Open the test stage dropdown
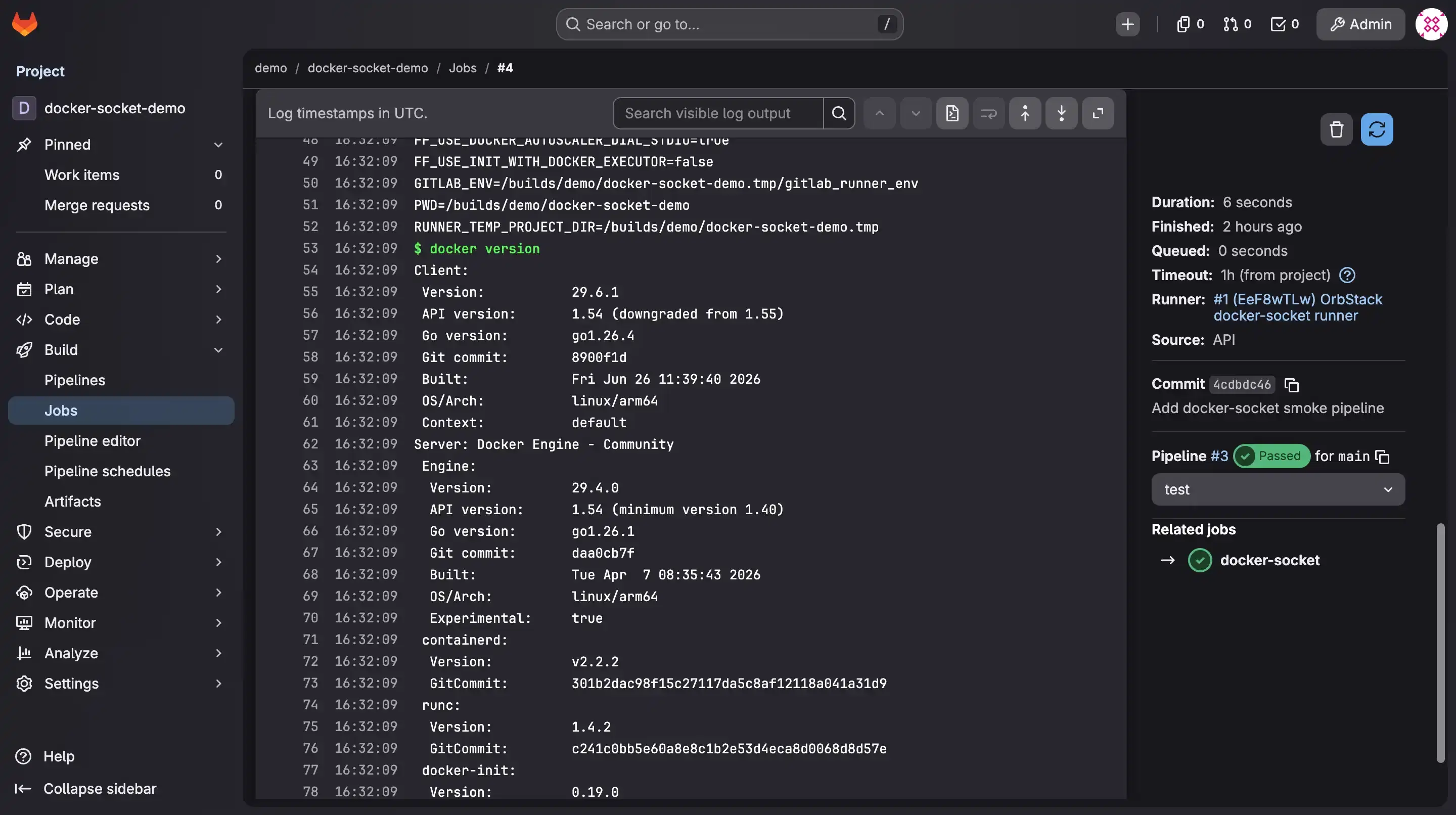 click(x=1278, y=489)
